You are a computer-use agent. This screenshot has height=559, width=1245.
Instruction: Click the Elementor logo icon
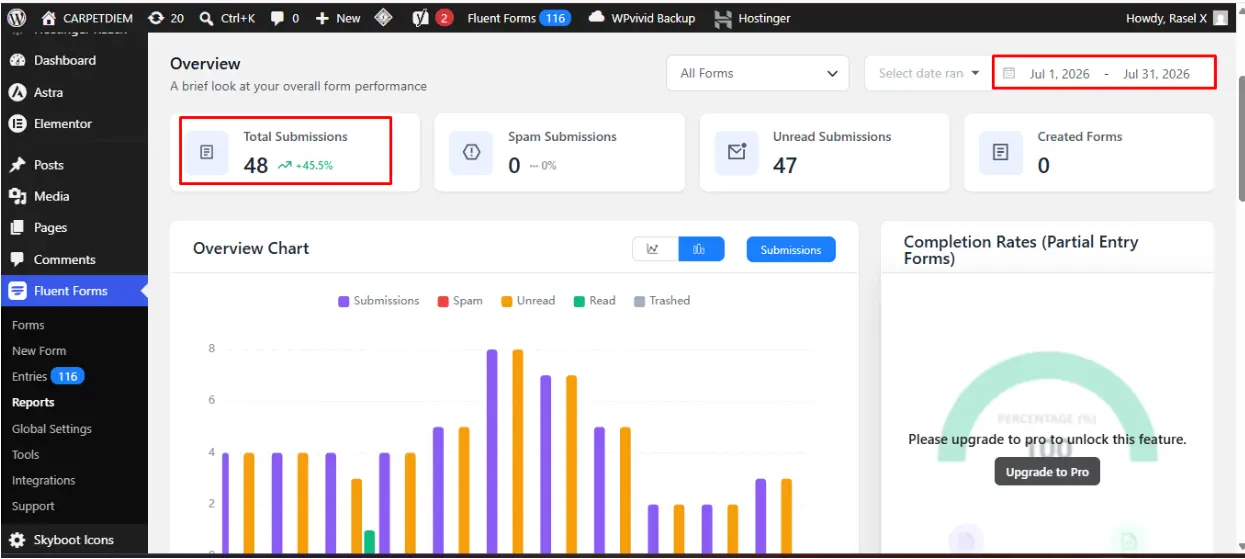point(17,124)
